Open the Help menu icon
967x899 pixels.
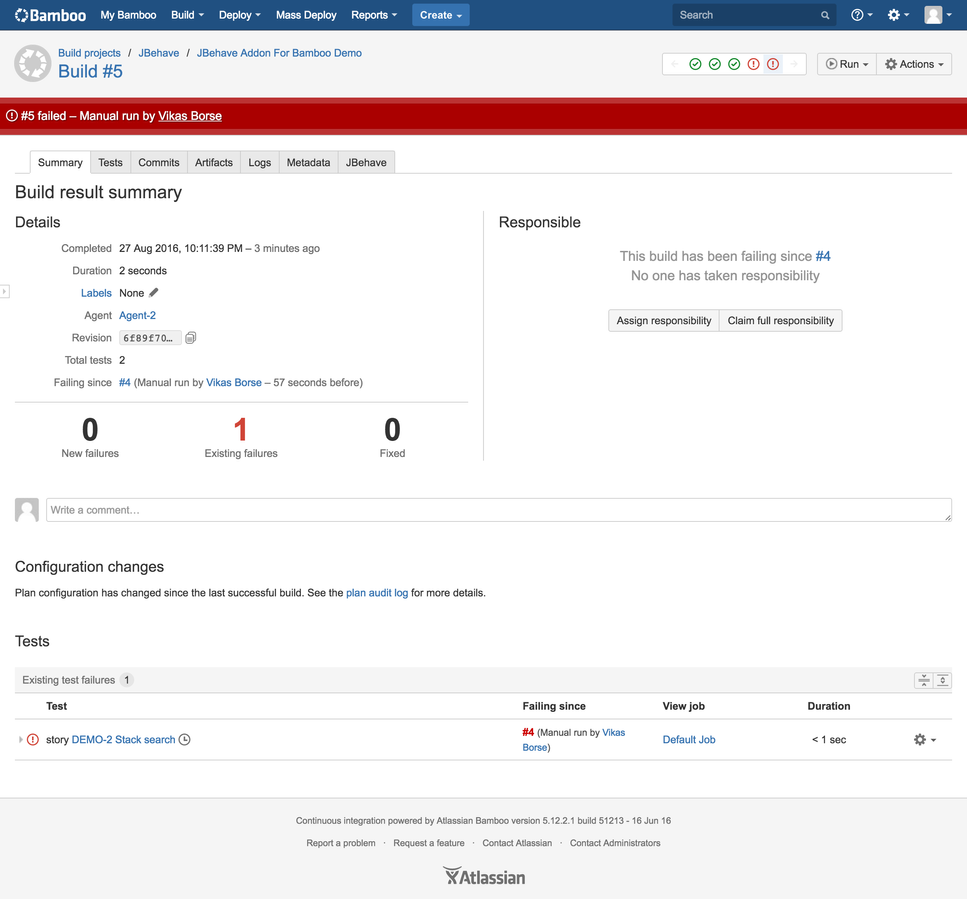point(862,15)
